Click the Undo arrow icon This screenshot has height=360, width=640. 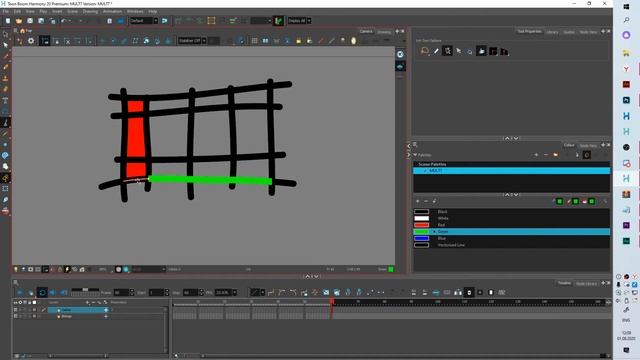coord(64,21)
